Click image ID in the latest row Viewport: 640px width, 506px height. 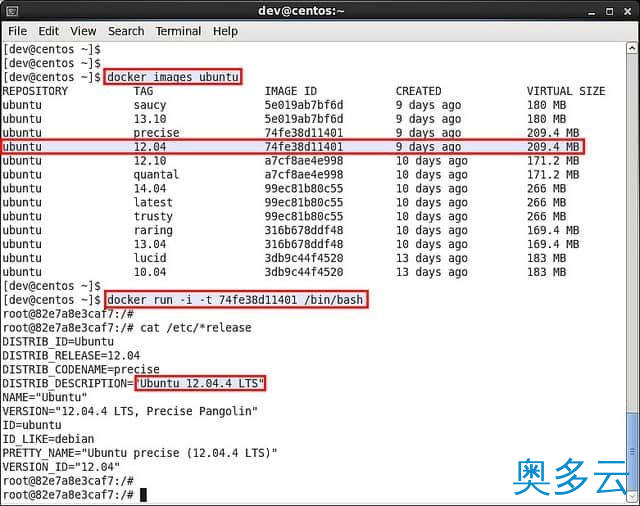point(304,202)
